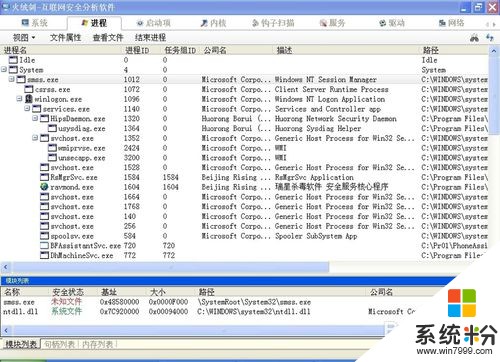The width and height of the screenshot is (500, 362).
Task: Switch to the 句柄列表 bottom tab
Action: pos(60,344)
